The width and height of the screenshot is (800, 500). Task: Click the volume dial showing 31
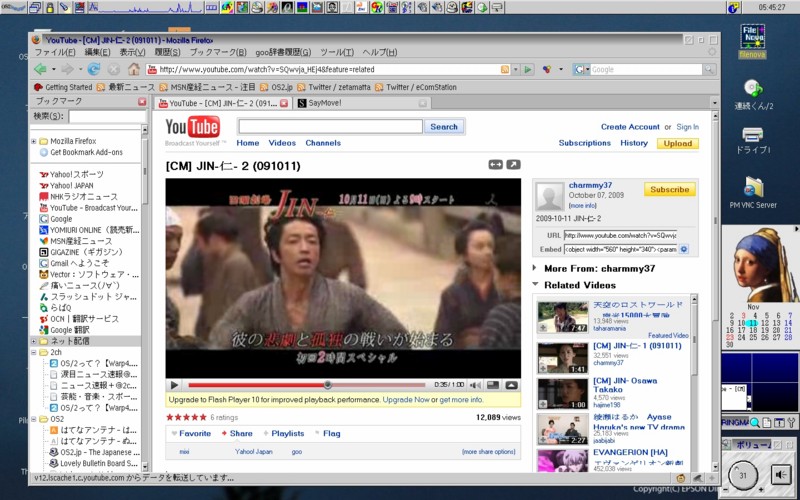click(743, 476)
